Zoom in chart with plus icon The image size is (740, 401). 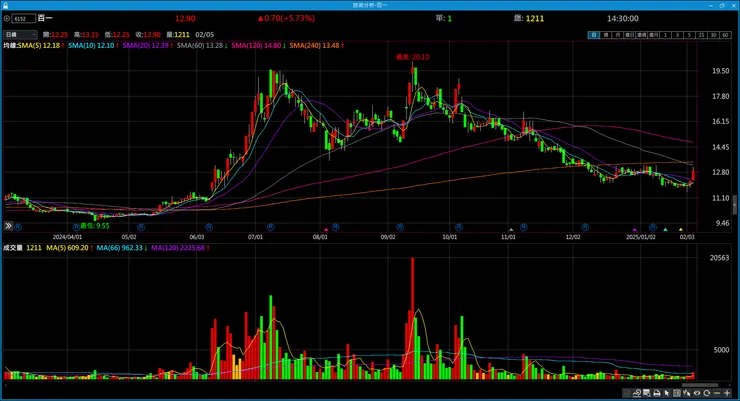point(727,393)
